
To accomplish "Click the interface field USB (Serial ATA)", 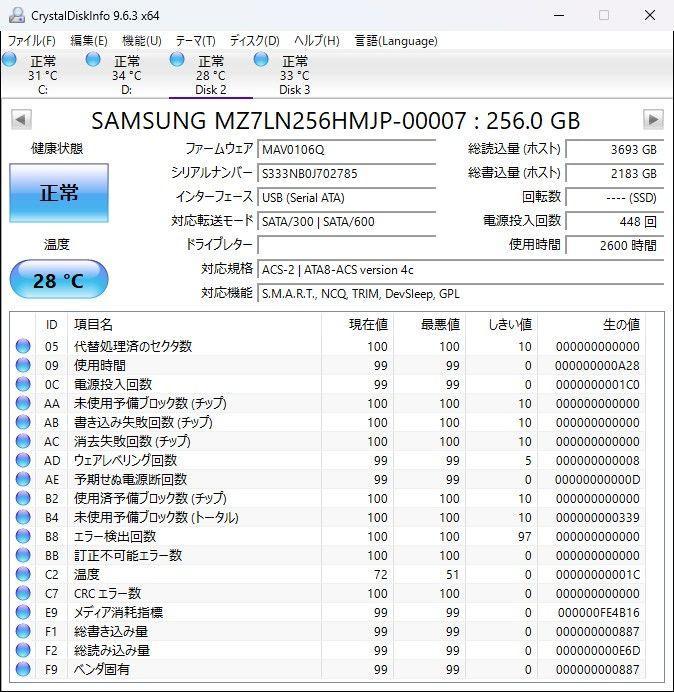I will click(347, 197).
